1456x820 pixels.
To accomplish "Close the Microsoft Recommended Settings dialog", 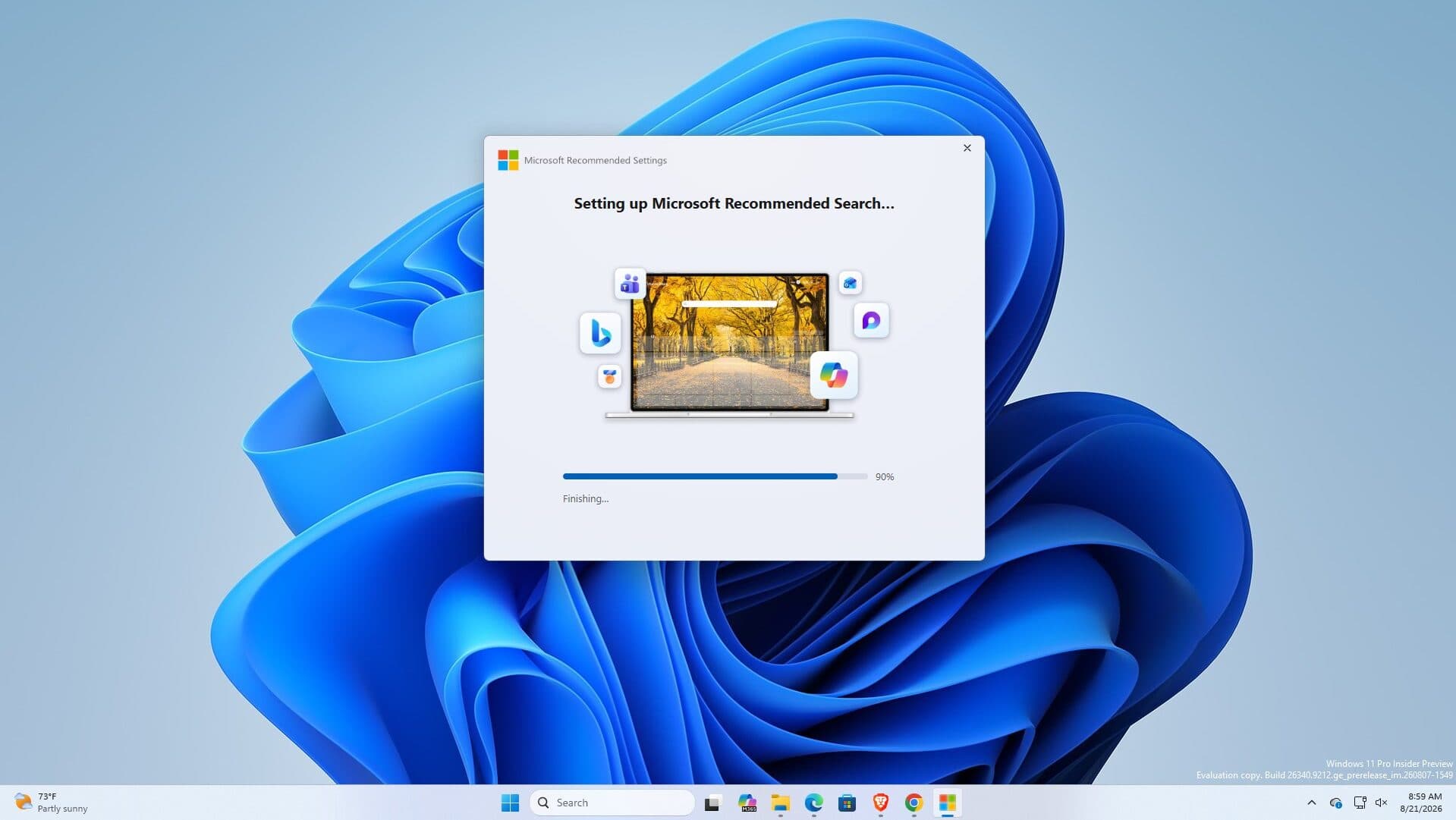I will pos(967,148).
